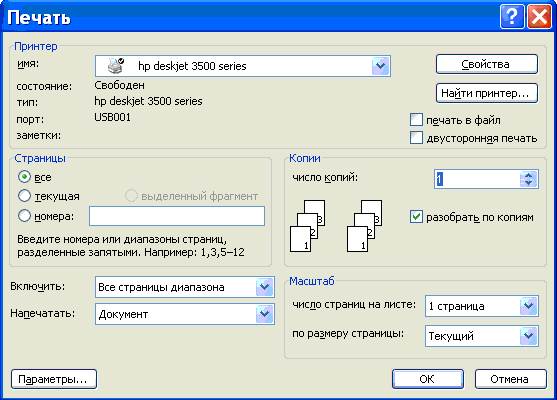Click the Все страницы диапазона value
Viewport: 557px width, 400px height.
pos(161,287)
